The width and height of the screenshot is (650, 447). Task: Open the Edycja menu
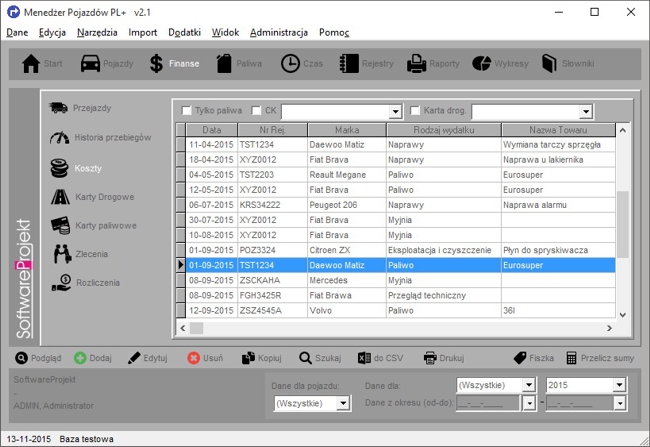(x=52, y=32)
